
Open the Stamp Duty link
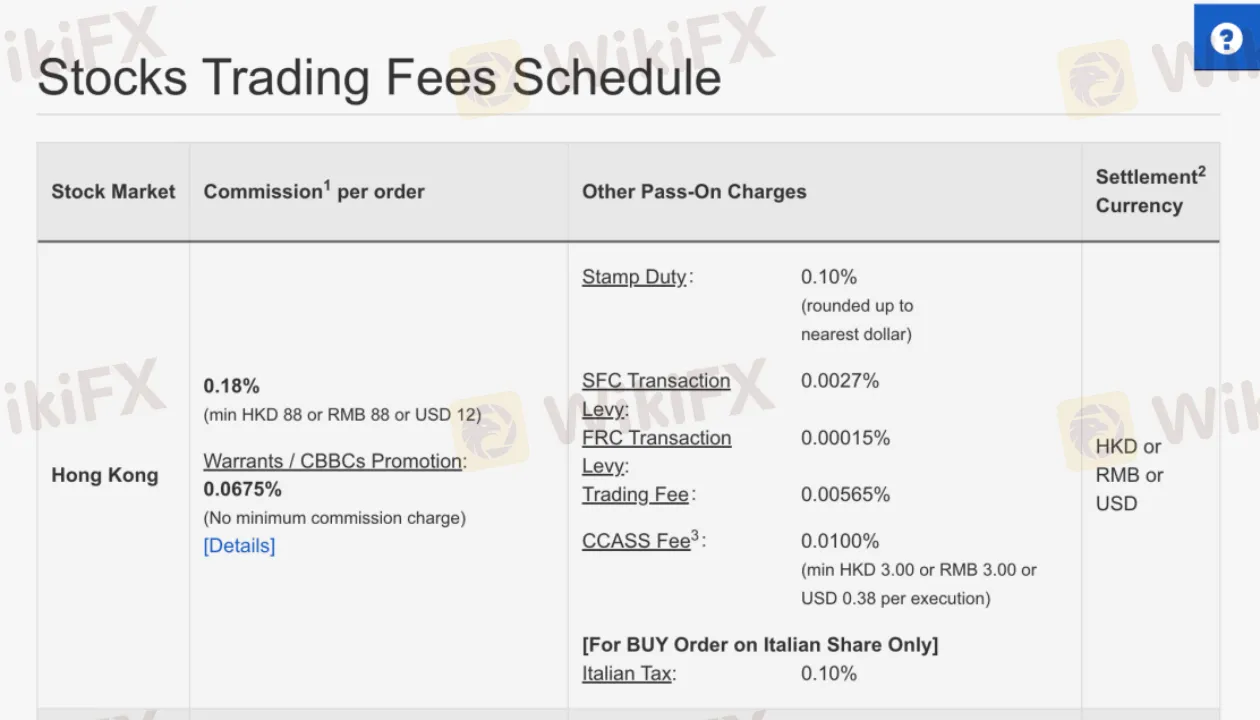click(634, 277)
